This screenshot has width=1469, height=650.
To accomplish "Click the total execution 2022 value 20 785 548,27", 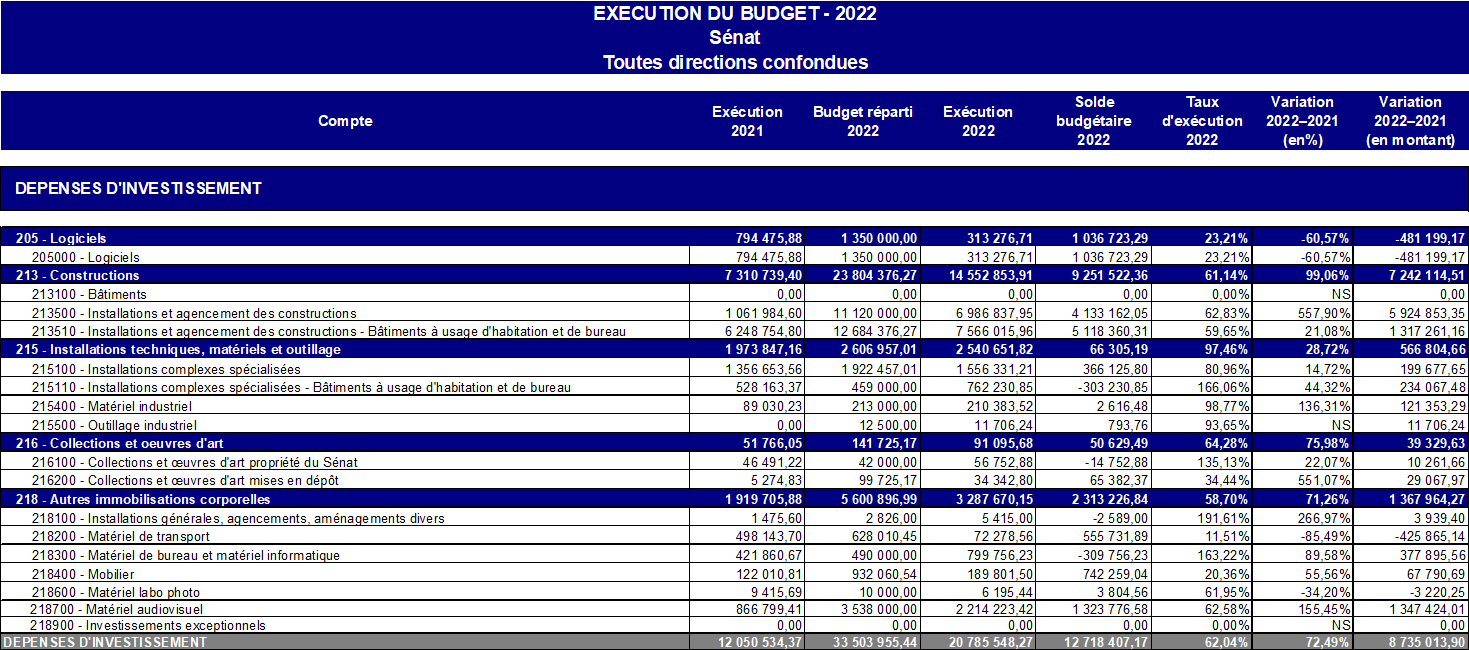I will pos(977,642).
